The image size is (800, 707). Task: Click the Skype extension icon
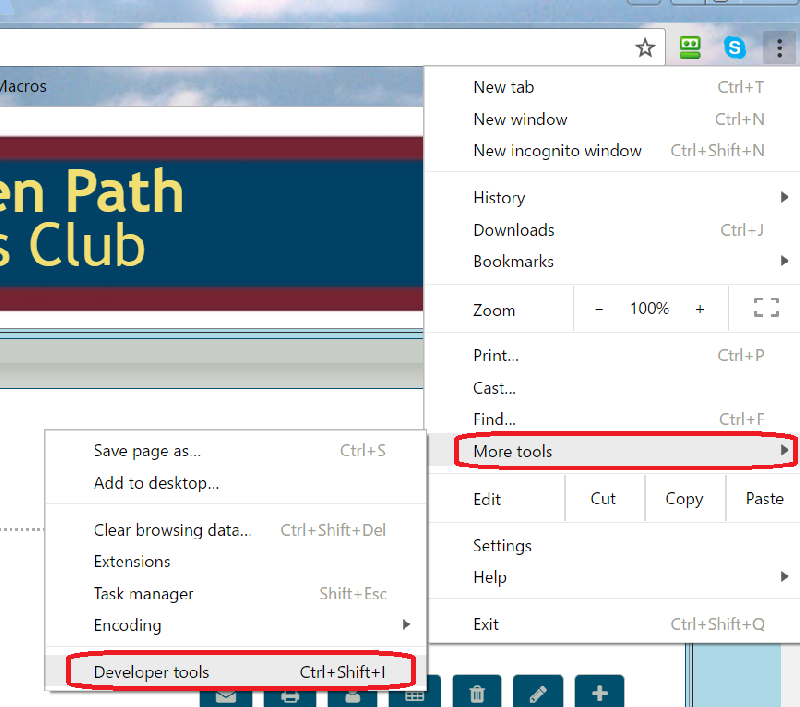(735, 47)
